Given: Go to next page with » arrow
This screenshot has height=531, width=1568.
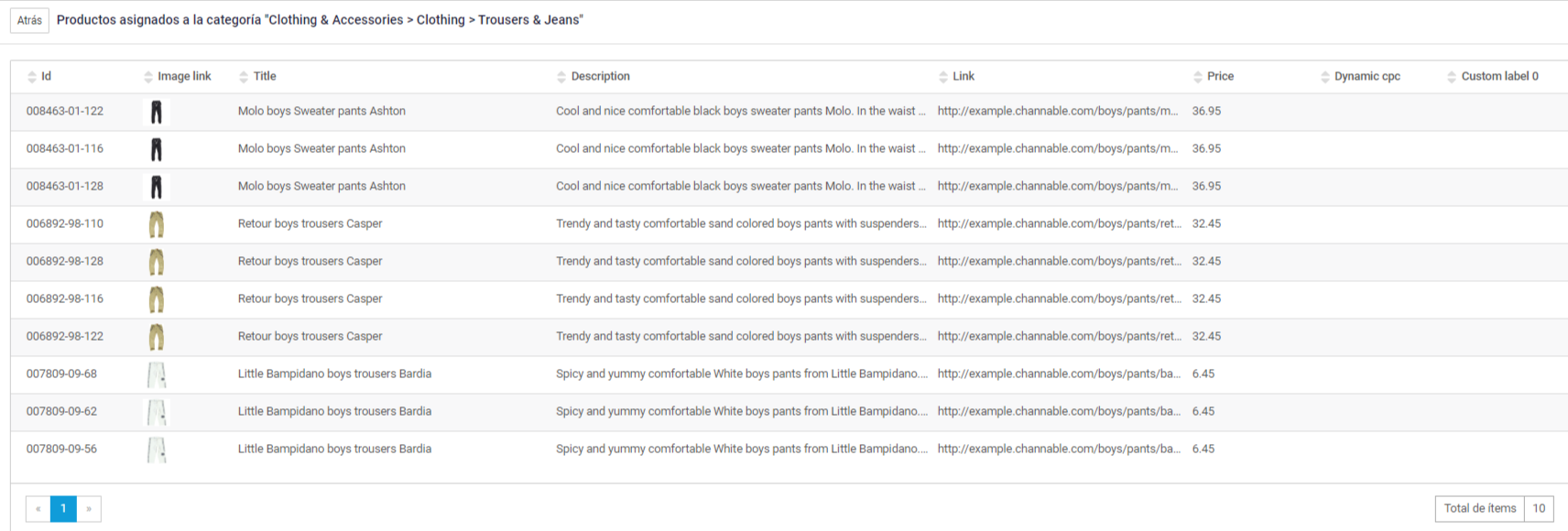Looking at the screenshot, I should coord(89,508).
